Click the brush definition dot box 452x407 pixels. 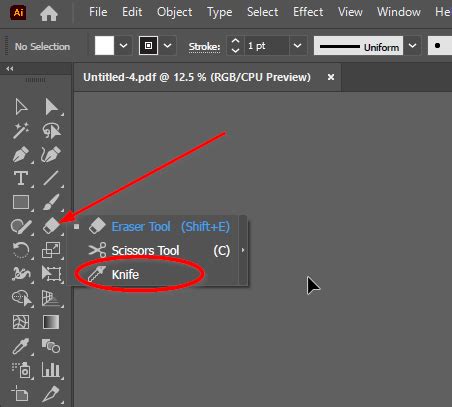coord(440,46)
